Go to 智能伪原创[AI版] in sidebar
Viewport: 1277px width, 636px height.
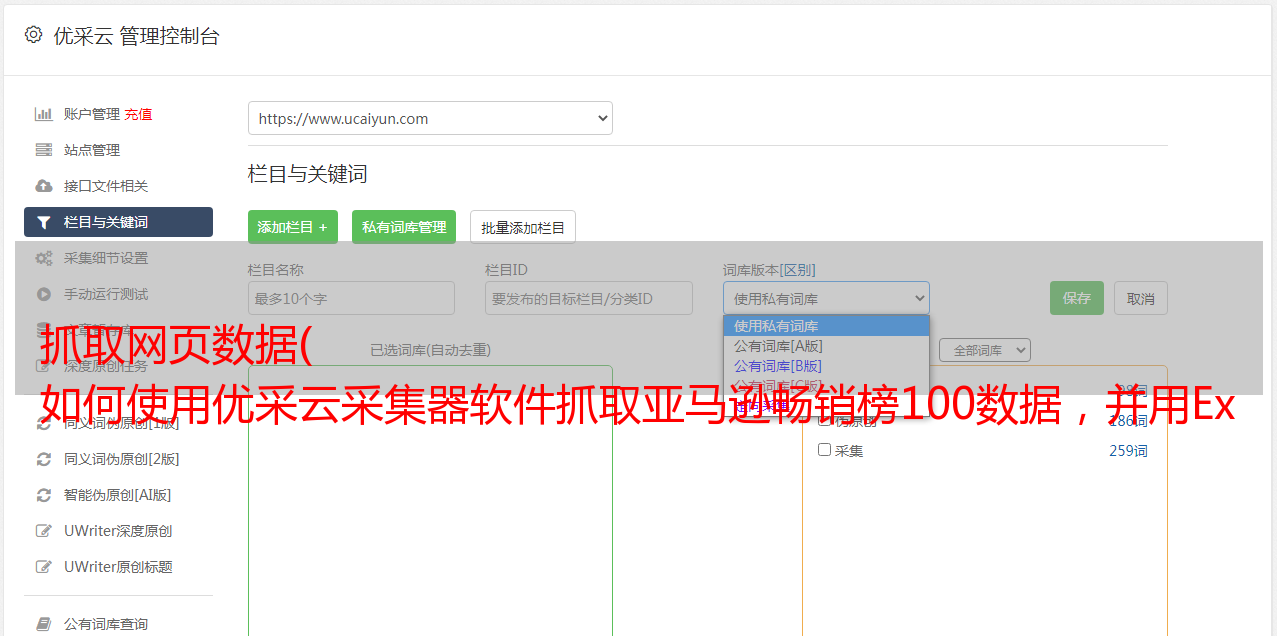tap(118, 495)
